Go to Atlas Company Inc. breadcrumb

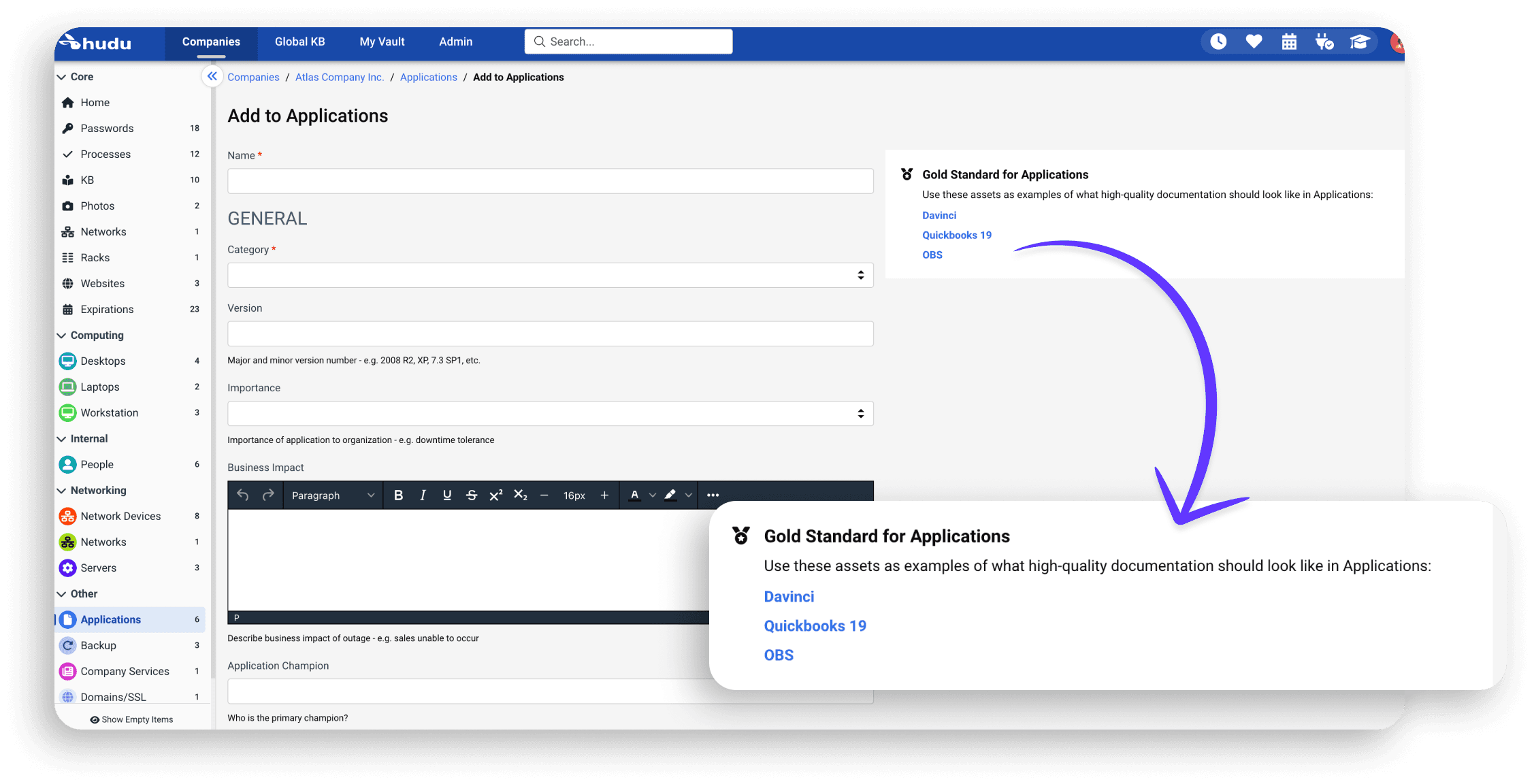pyautogui.click(x=339, y=77)
